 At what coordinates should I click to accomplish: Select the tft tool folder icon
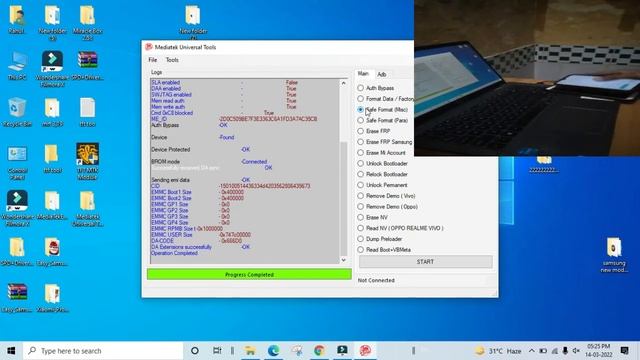[52, 158]
